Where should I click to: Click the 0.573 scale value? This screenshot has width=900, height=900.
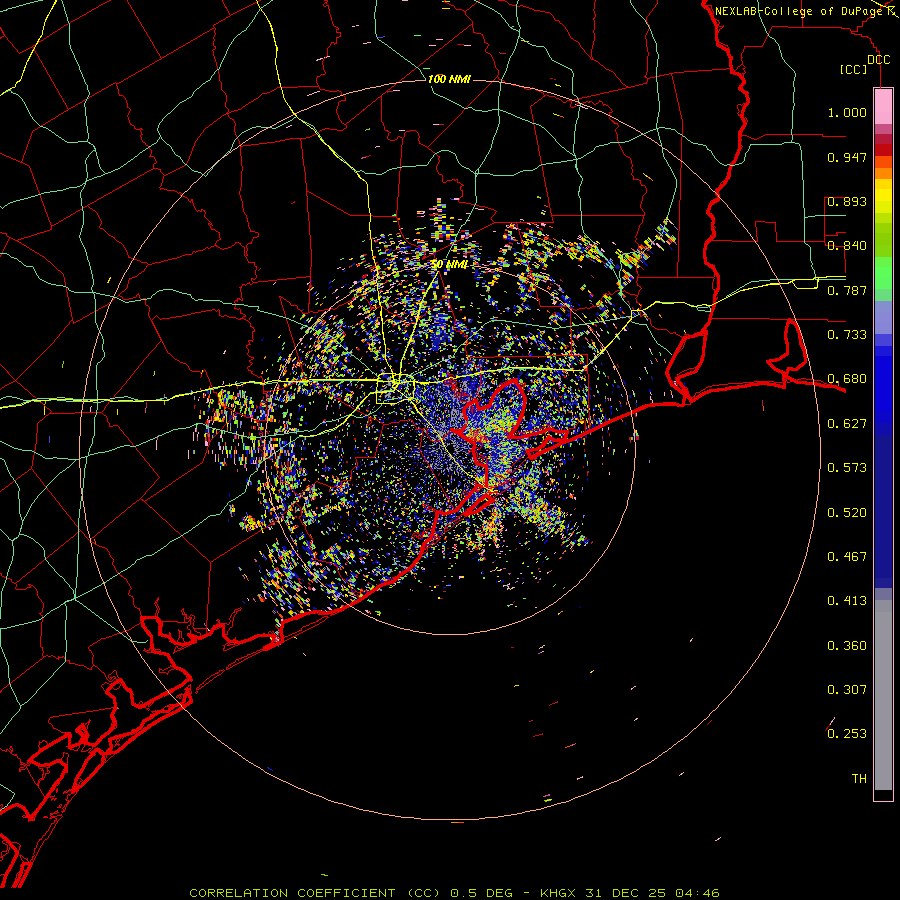(x=847, y=468)
